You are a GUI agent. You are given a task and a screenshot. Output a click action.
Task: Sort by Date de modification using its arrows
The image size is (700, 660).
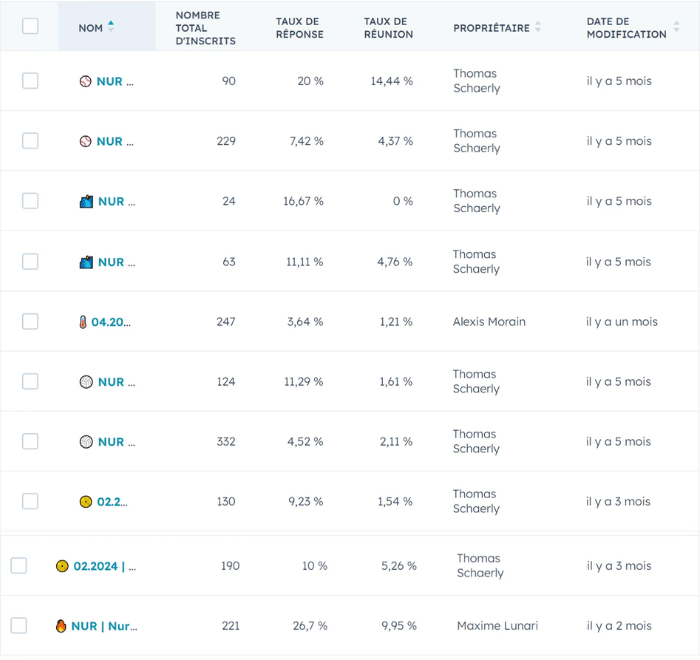(675, 28)
